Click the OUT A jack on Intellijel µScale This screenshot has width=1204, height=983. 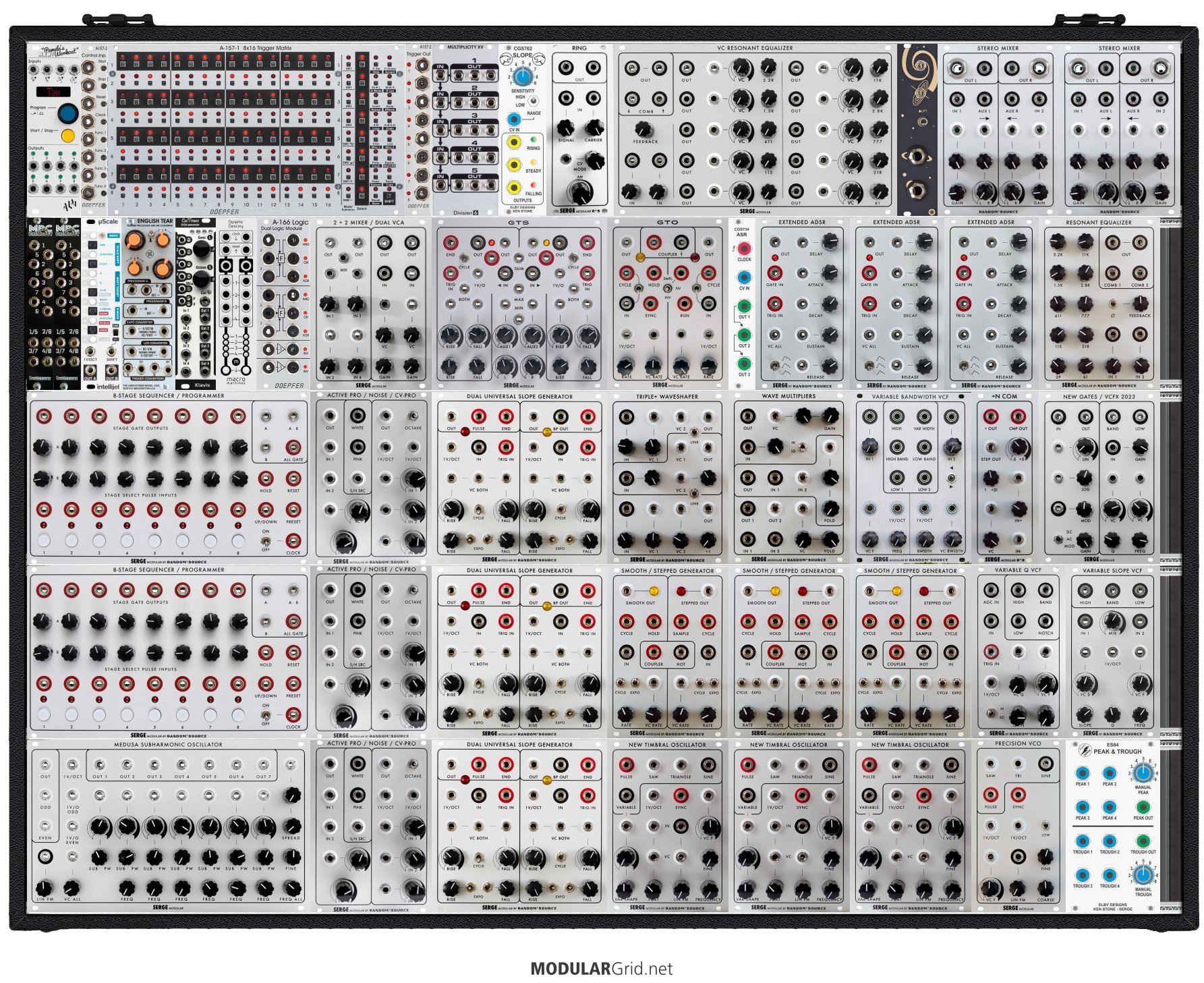pyautogui.click(x=91, y=370)
